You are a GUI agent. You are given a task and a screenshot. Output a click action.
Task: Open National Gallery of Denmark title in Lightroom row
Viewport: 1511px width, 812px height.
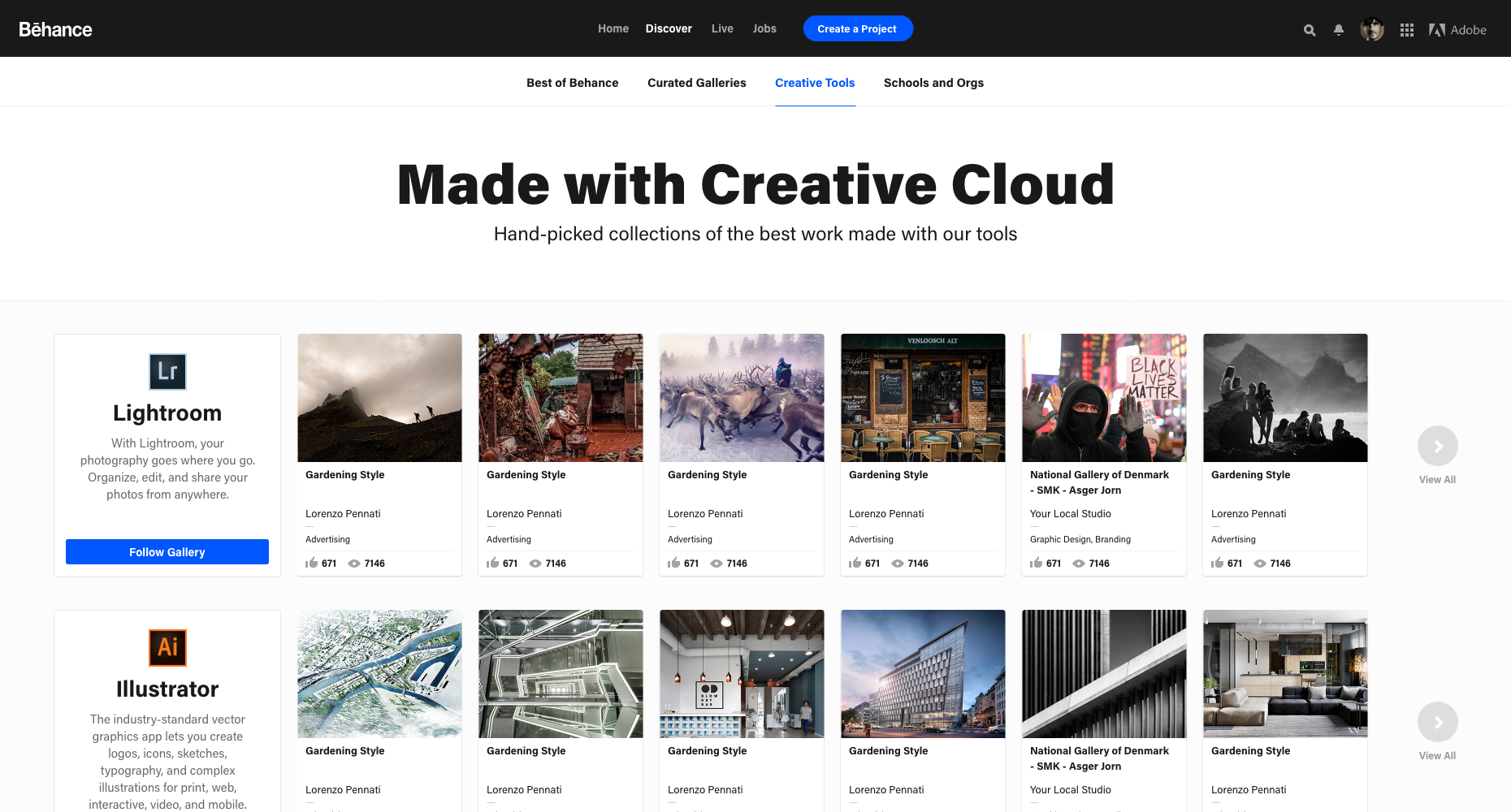coord(1099,482)
